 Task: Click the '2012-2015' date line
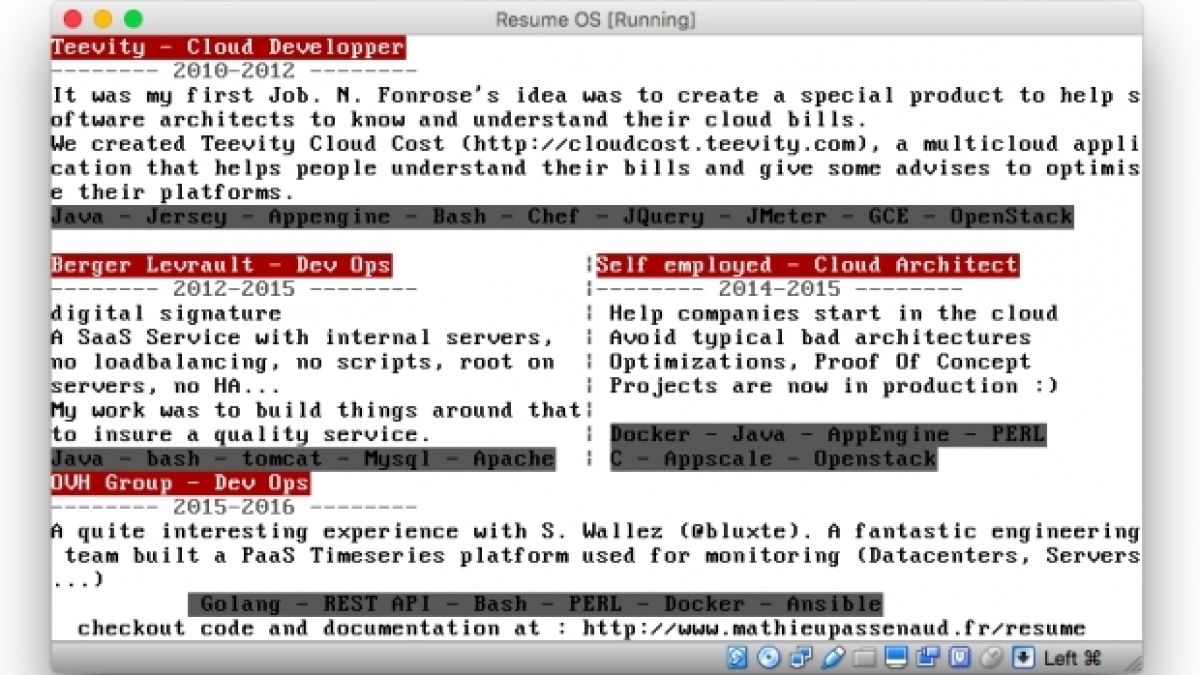coord(234,289)
